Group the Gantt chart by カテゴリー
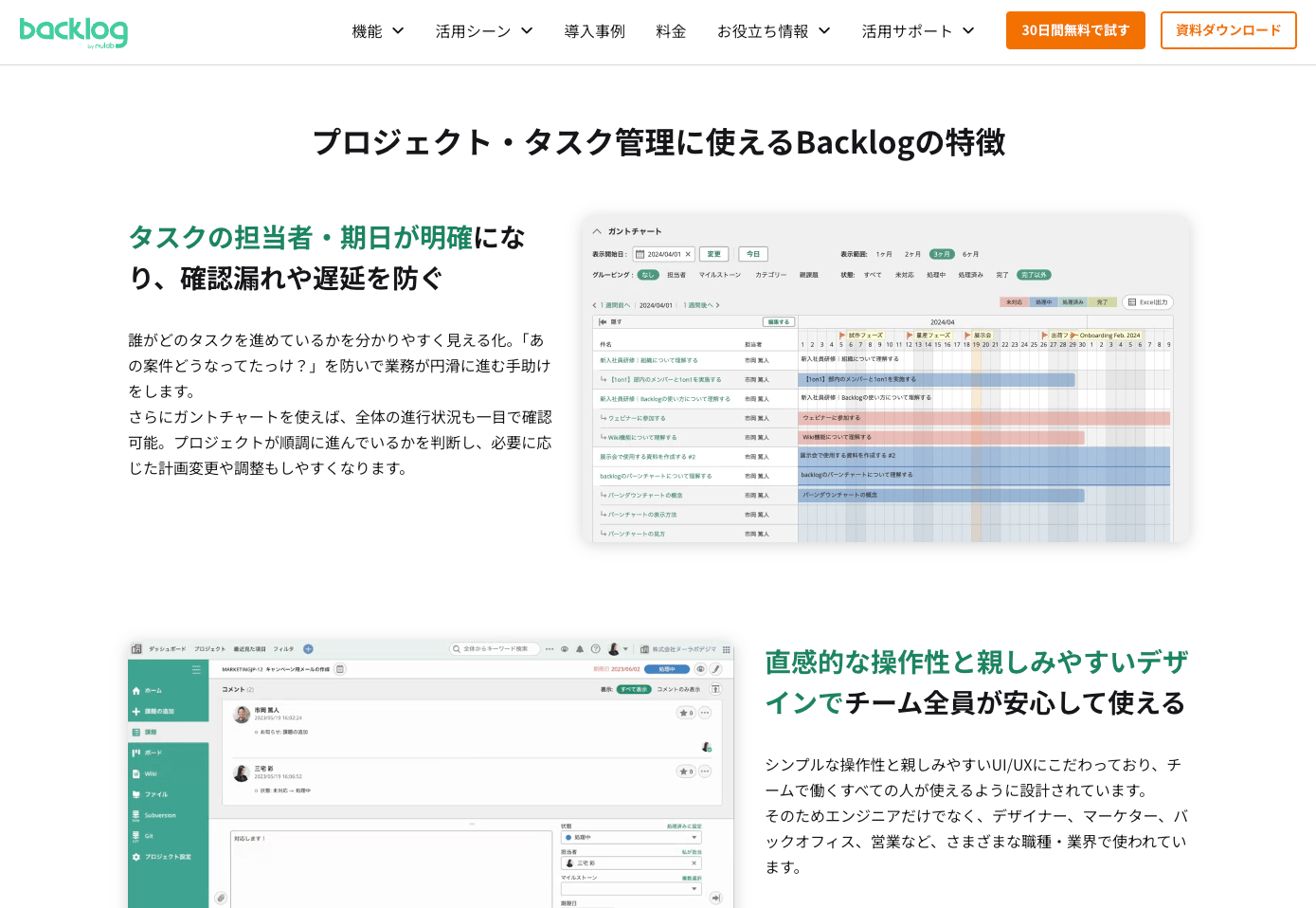Viewport: 1316px width, 908px height. point(771,275)
